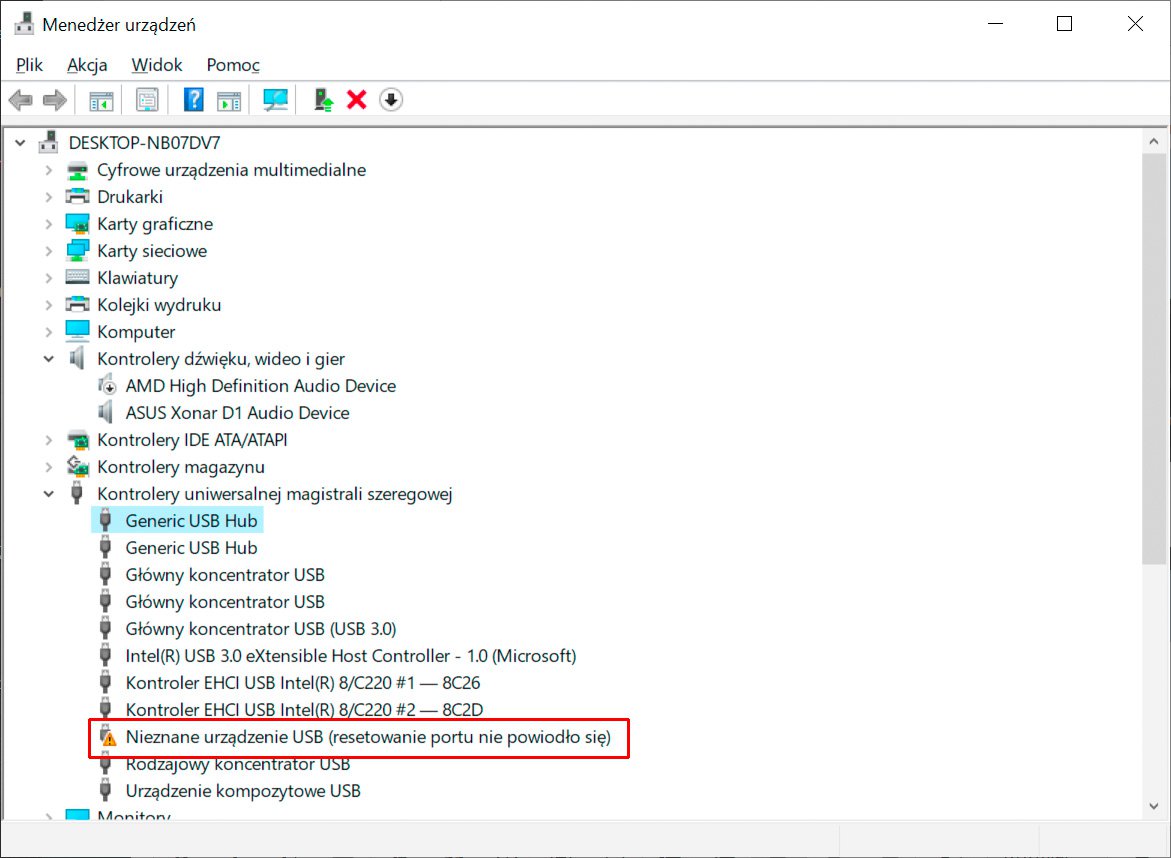This screenshot has width=1171, height=858.
Task: Click the Karty graficzne display icon
Action: pyautogui.click(x=77, y=223)
